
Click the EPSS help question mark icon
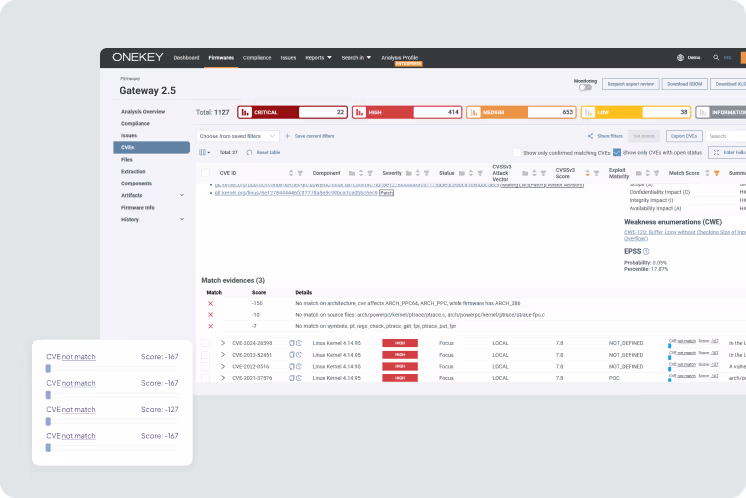coord(647,251)
